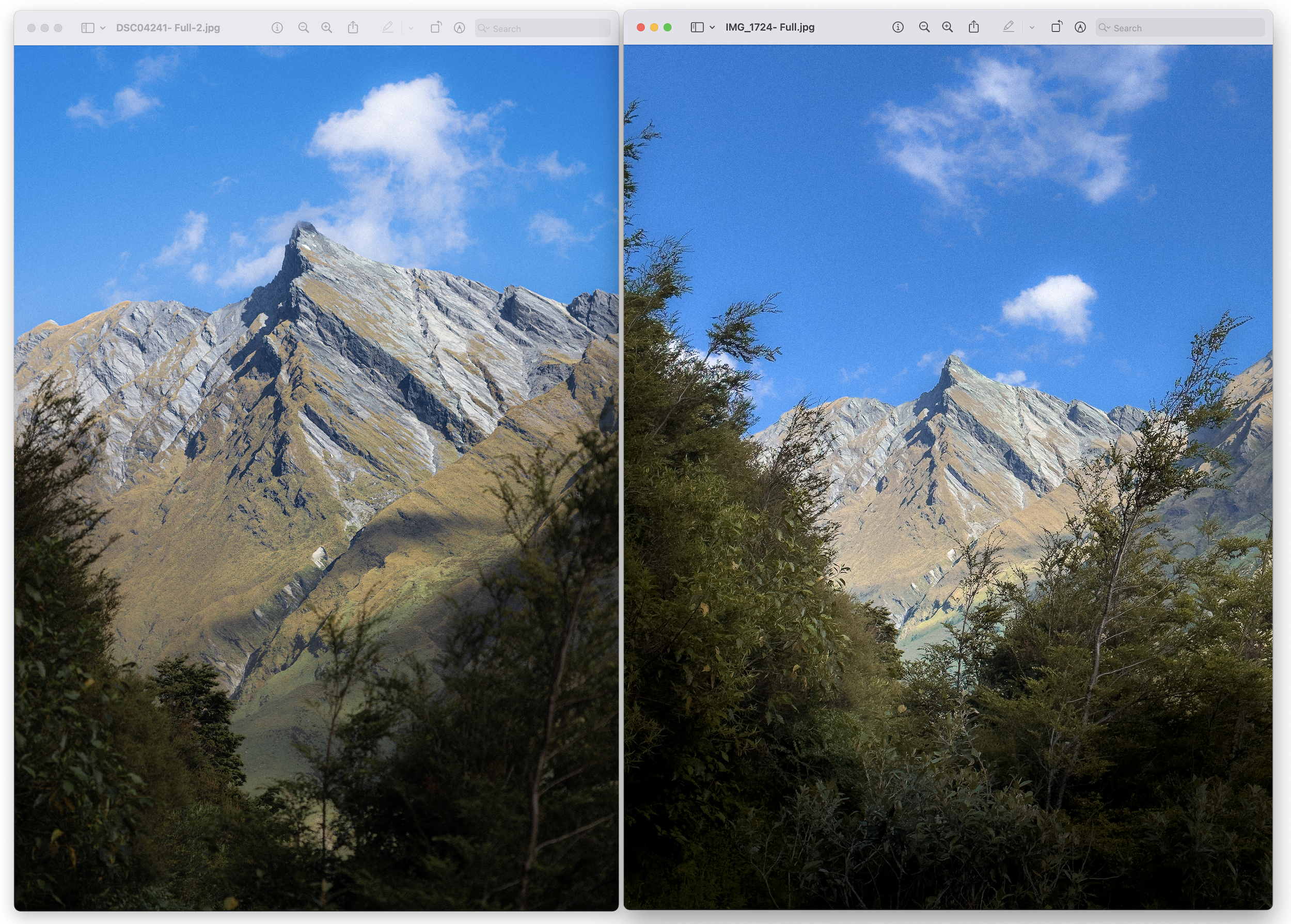Click Highlight pen icon in IMG_1724 window
The image size is (1291, 924).
[x=1009, y=27]
